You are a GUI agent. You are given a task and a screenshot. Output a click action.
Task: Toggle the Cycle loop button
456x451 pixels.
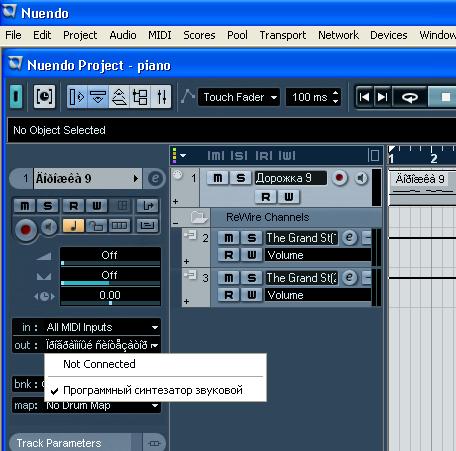[410, 97]
